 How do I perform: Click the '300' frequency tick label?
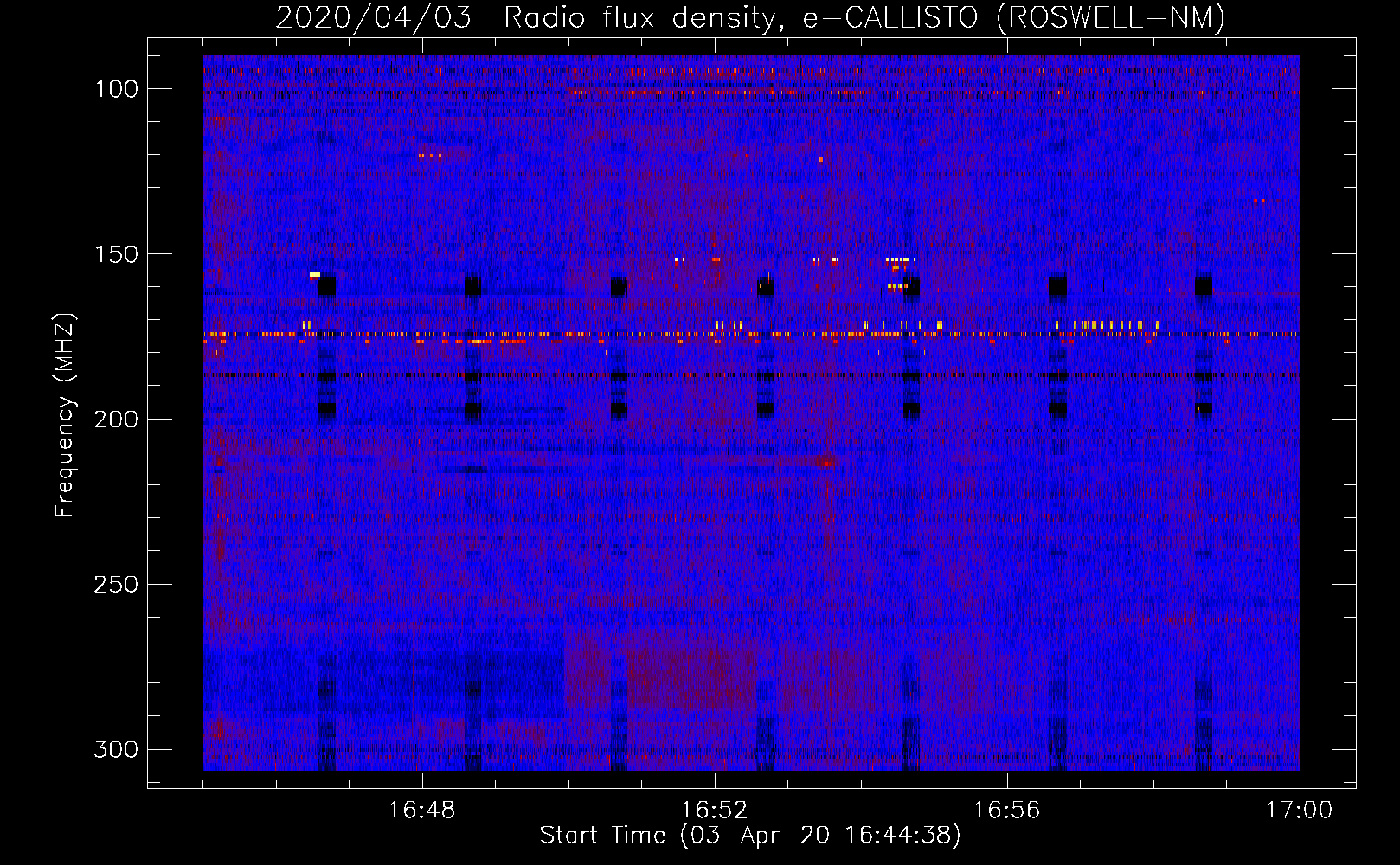tap(115, 749)
